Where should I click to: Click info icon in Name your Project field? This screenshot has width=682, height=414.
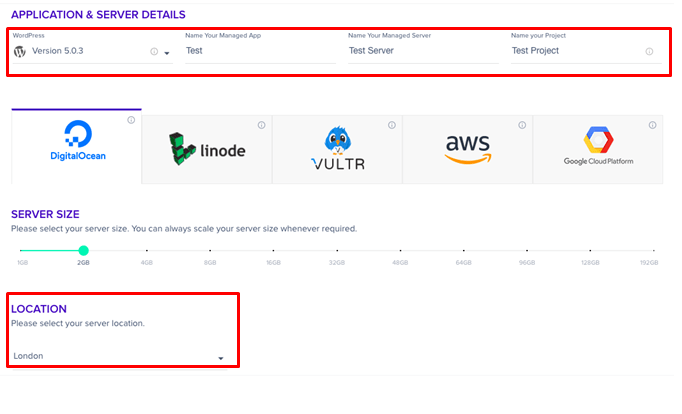coord(649,51)
